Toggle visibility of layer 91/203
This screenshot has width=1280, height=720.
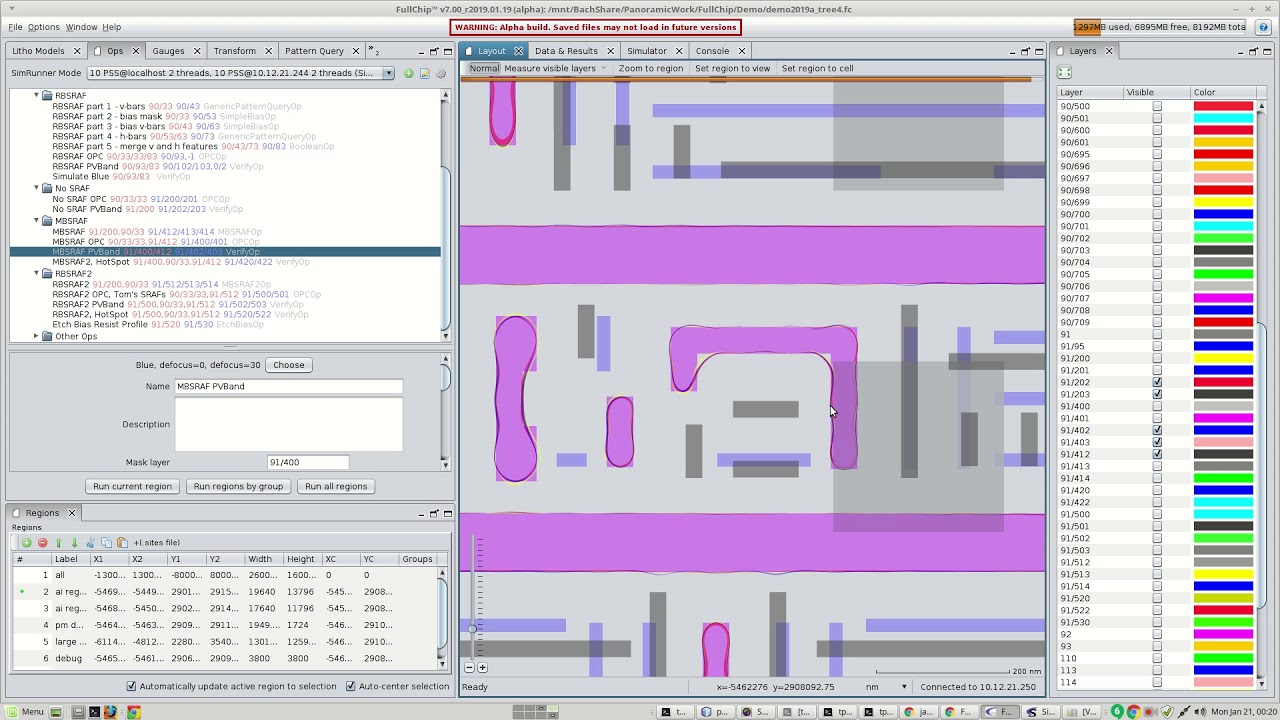click(1157, 394)
